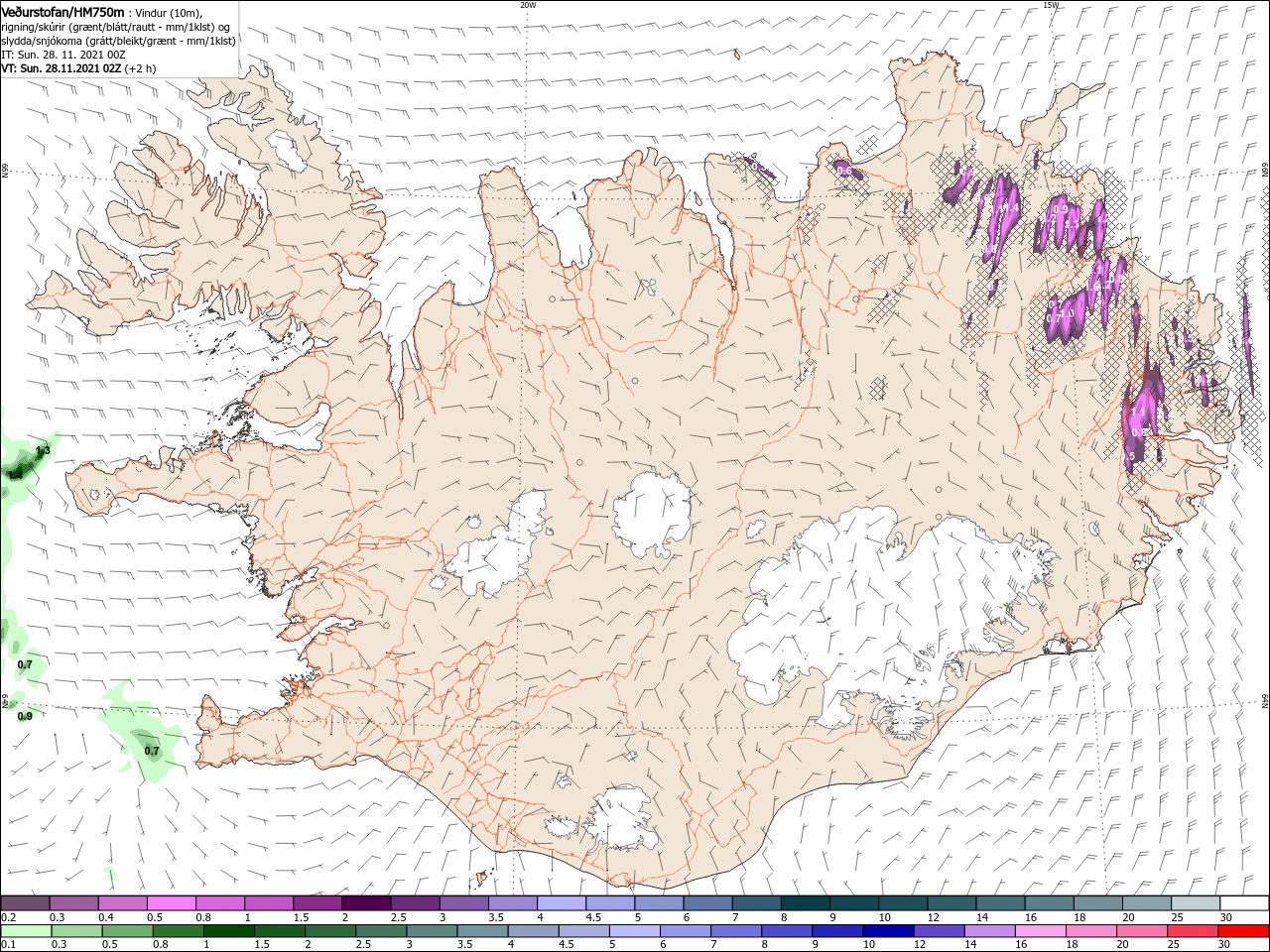This screenshot has height=952, width=1270.
Task: Click the lavender swatch between 4 and 4.5 in the snow legend
Action: (x=560, y=902)
